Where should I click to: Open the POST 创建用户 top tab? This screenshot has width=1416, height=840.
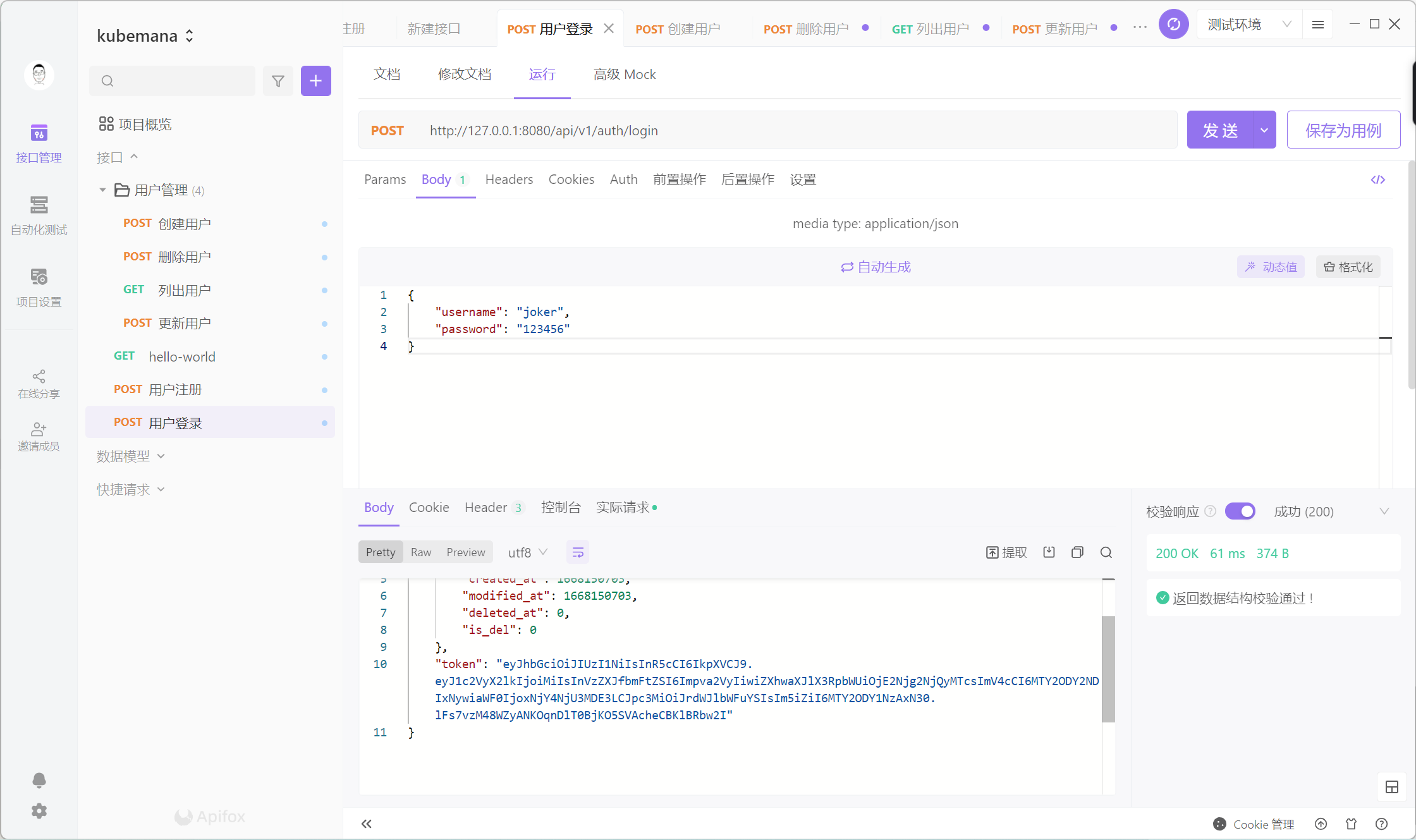678,29
